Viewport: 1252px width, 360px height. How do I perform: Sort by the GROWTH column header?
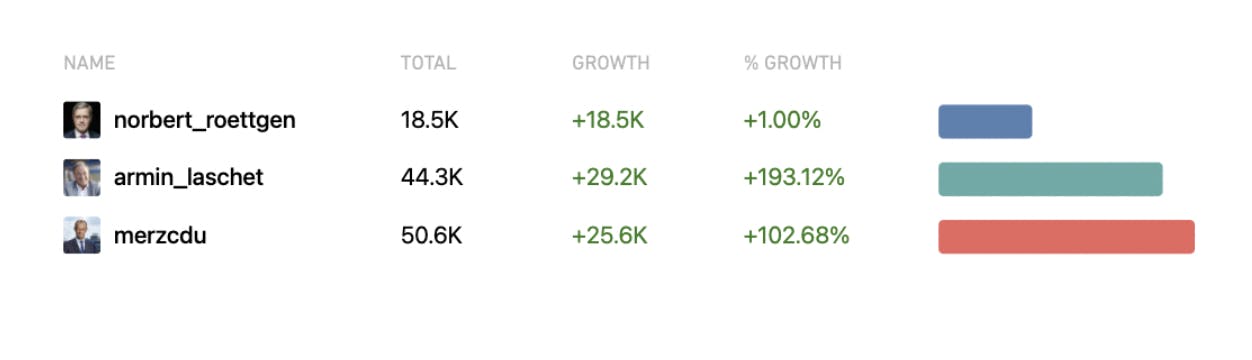coord(611,63)
